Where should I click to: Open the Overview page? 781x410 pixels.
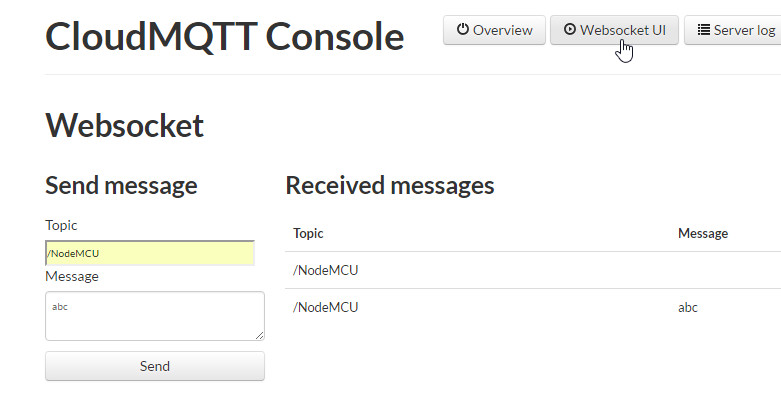click(494, 30)
